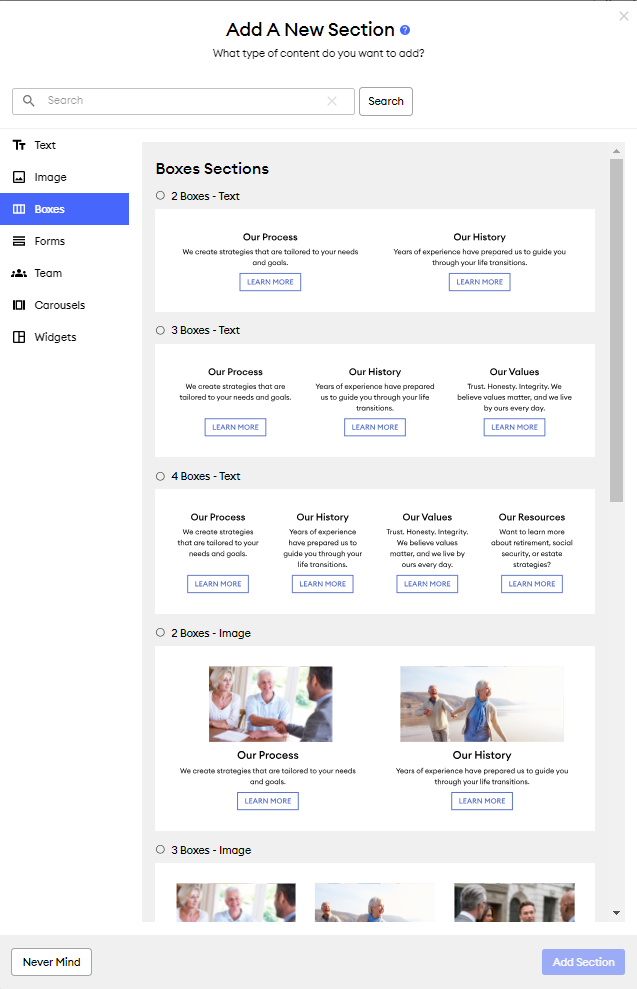Image resolution: width=637 pixels, height=989 pixels.
Task: Open the Text sections category label
Action: pos(45,145)
